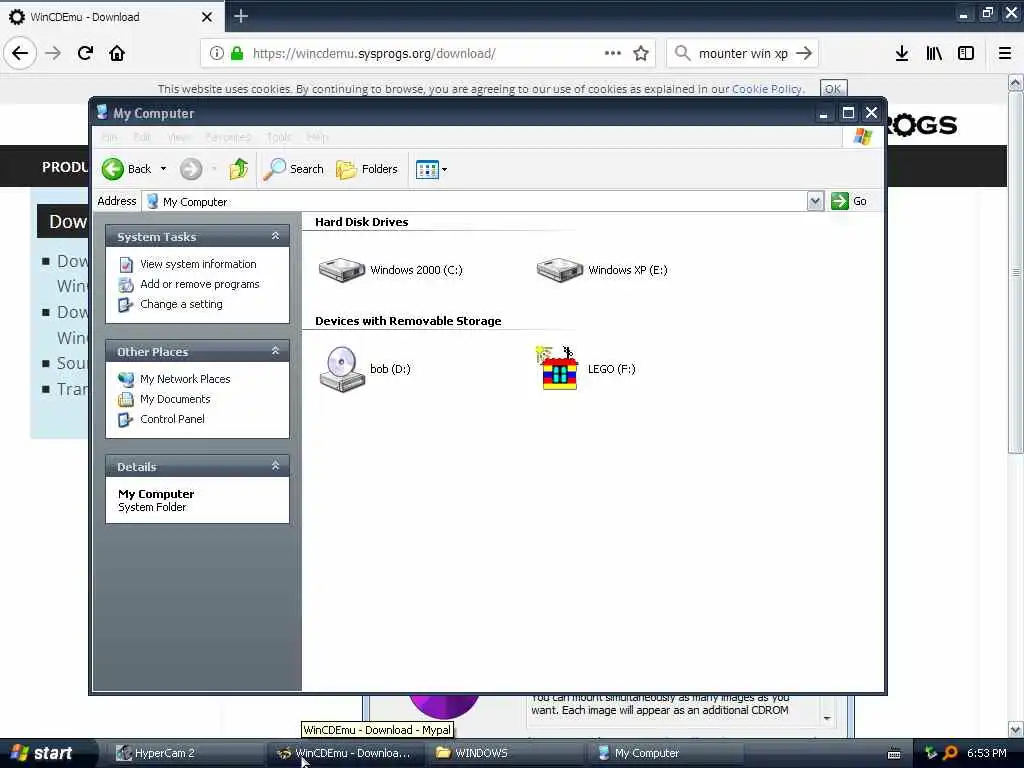This screenshot has width=1024, height=768.
Task: Select the Windows XP (E:) drive
Action: tap(602, 270)
